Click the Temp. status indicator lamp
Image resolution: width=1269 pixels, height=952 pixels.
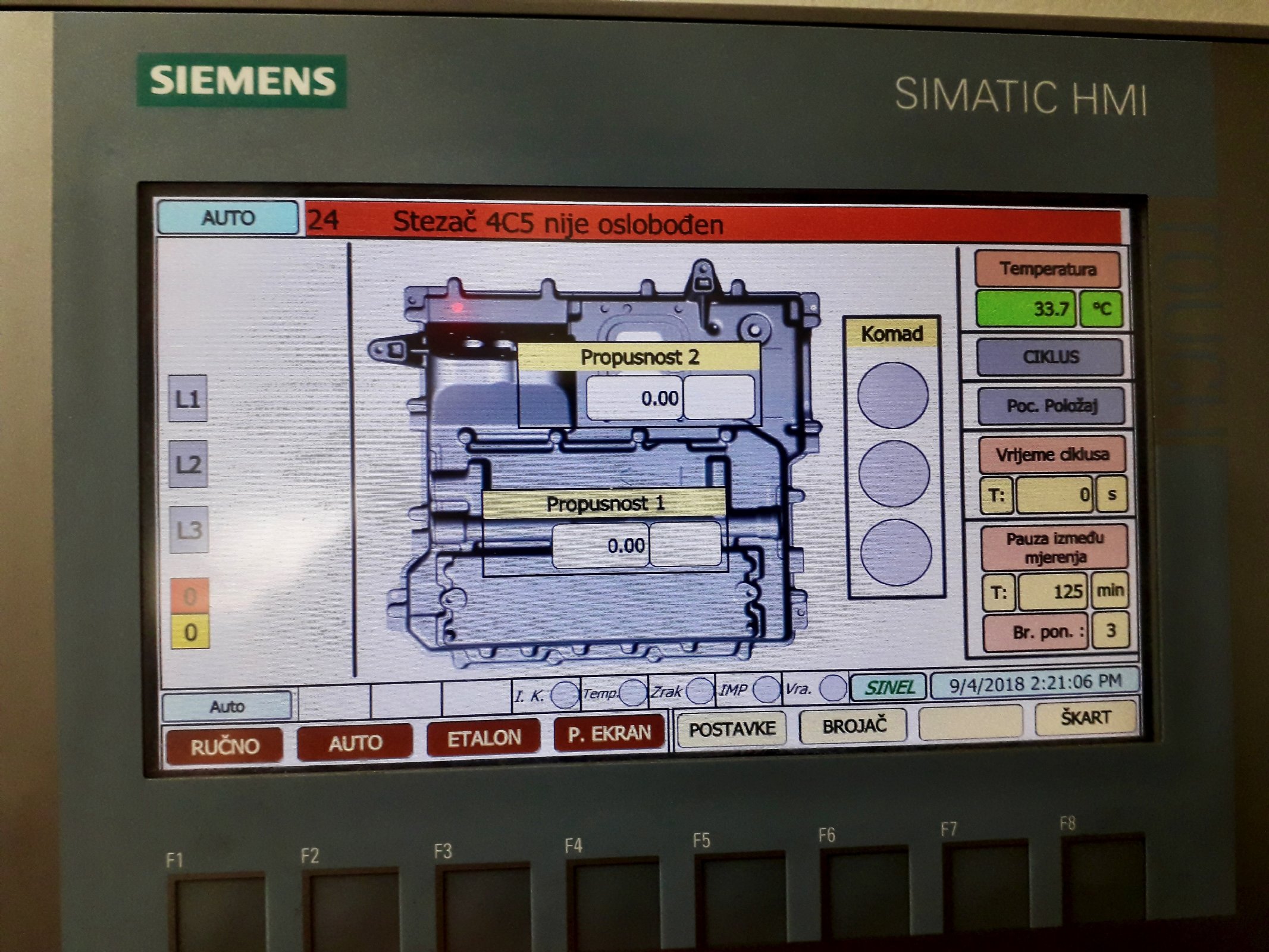(x=632, y=693)
